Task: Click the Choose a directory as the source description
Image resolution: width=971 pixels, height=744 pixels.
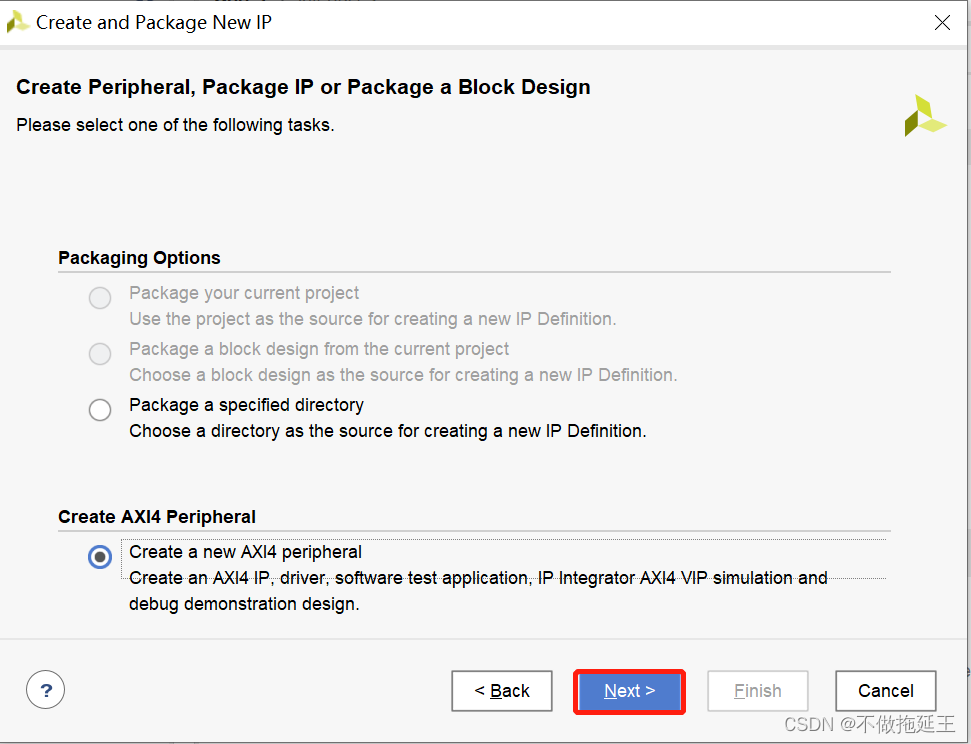Action: point(388,431)
